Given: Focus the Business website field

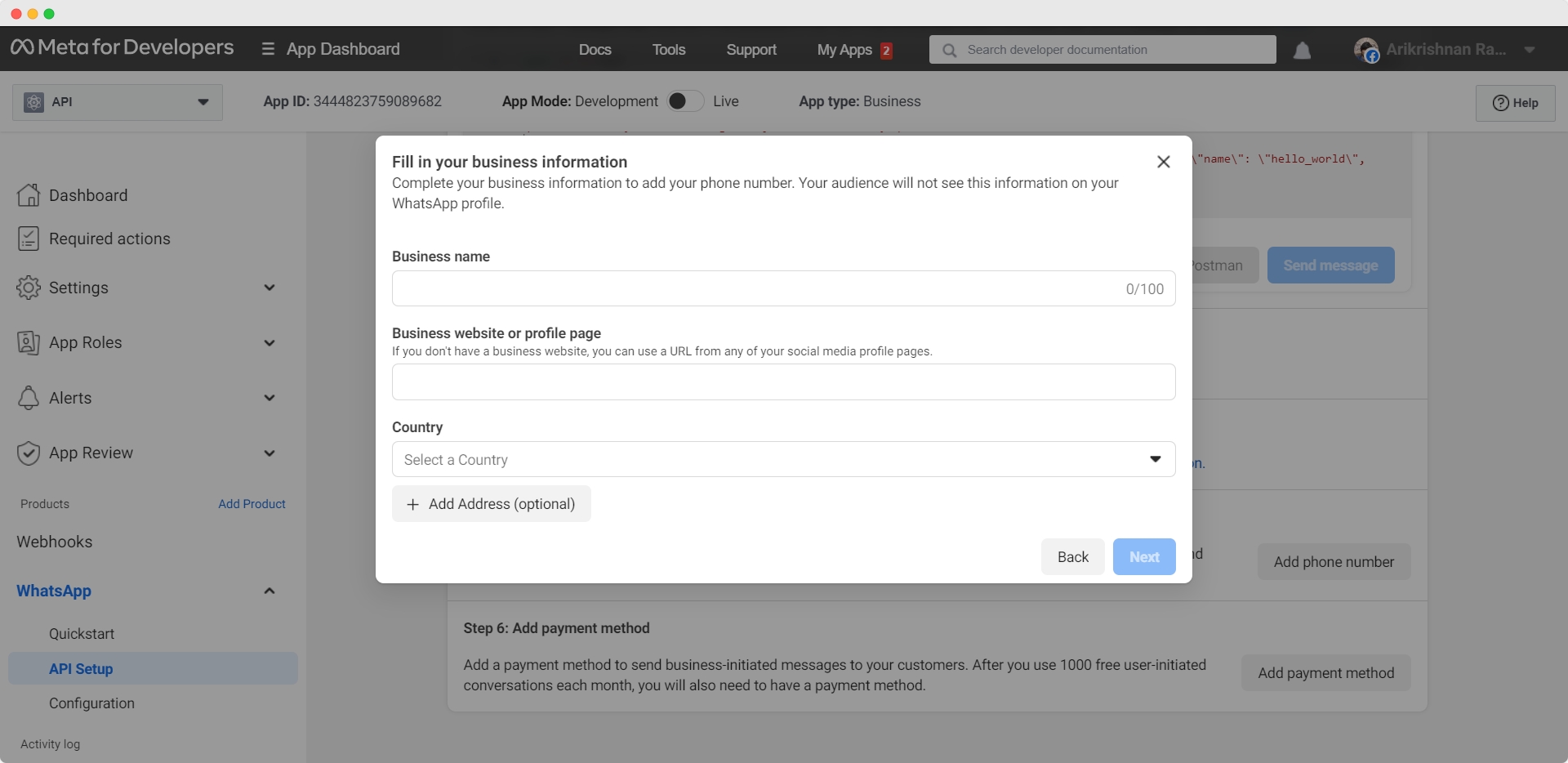Looking at the screenshot, I should tap(784, 381).
